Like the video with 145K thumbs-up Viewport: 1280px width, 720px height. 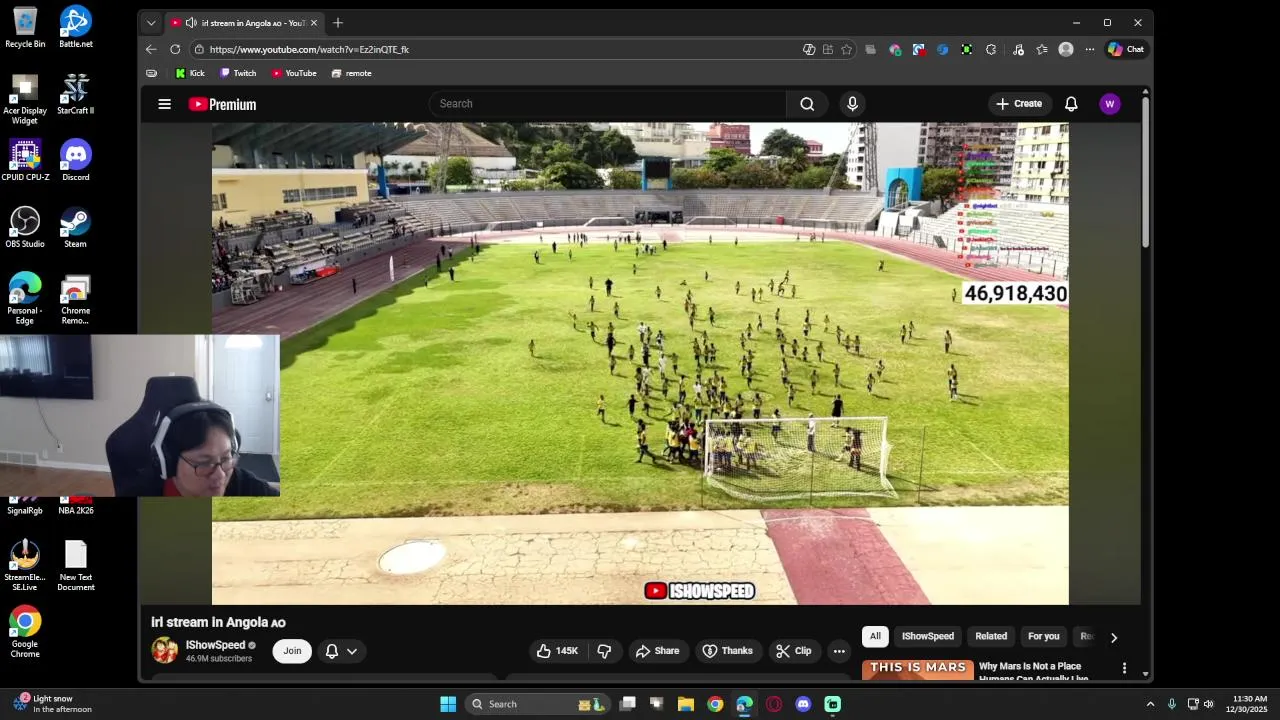pos(558,651)
